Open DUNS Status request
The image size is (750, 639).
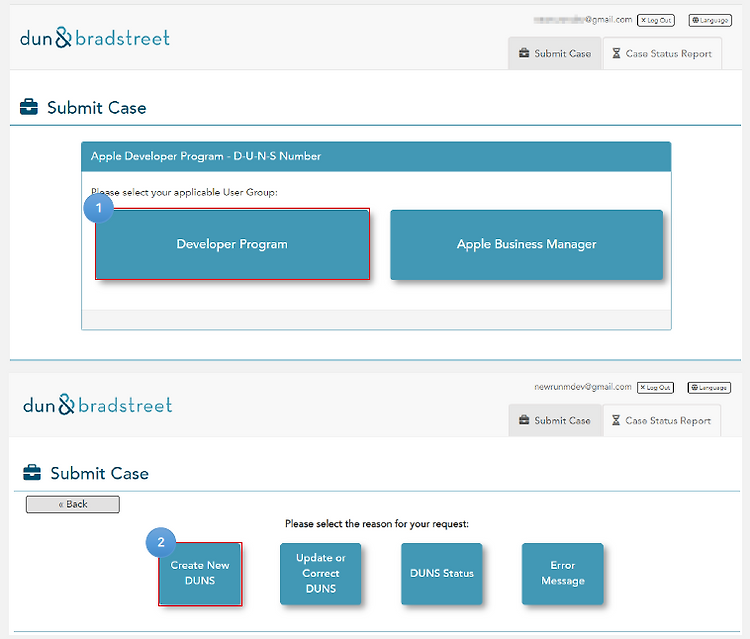point(441,573)
